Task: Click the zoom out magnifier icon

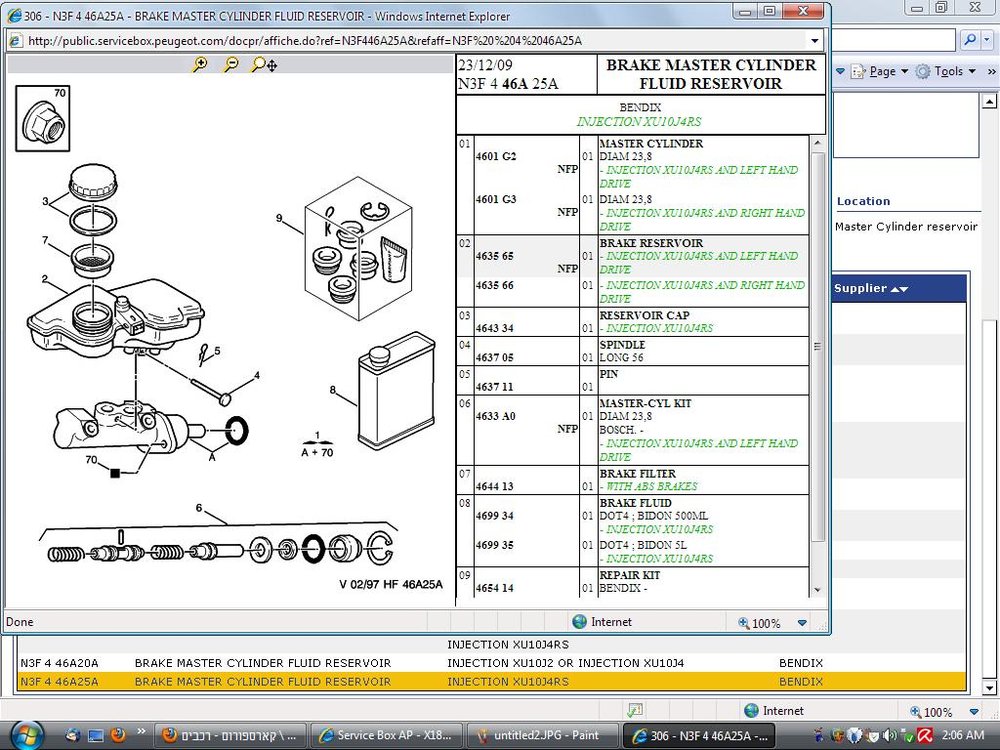Action: click(231, 64)
